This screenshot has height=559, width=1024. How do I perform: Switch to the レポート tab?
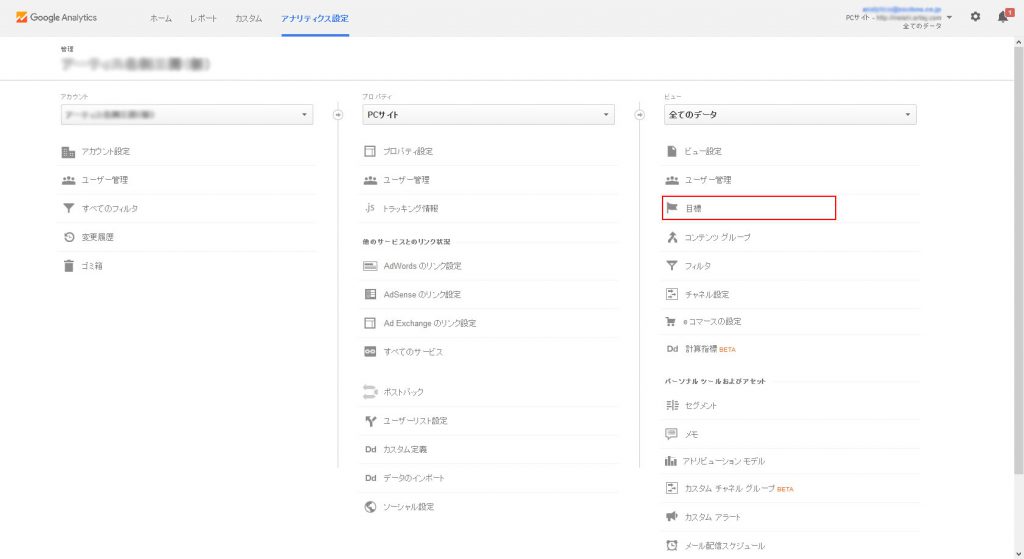point(203,18)
